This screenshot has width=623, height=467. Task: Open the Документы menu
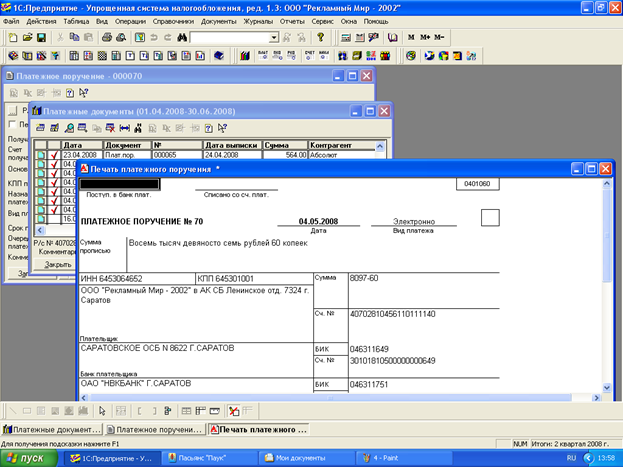[x=219, y=21]
